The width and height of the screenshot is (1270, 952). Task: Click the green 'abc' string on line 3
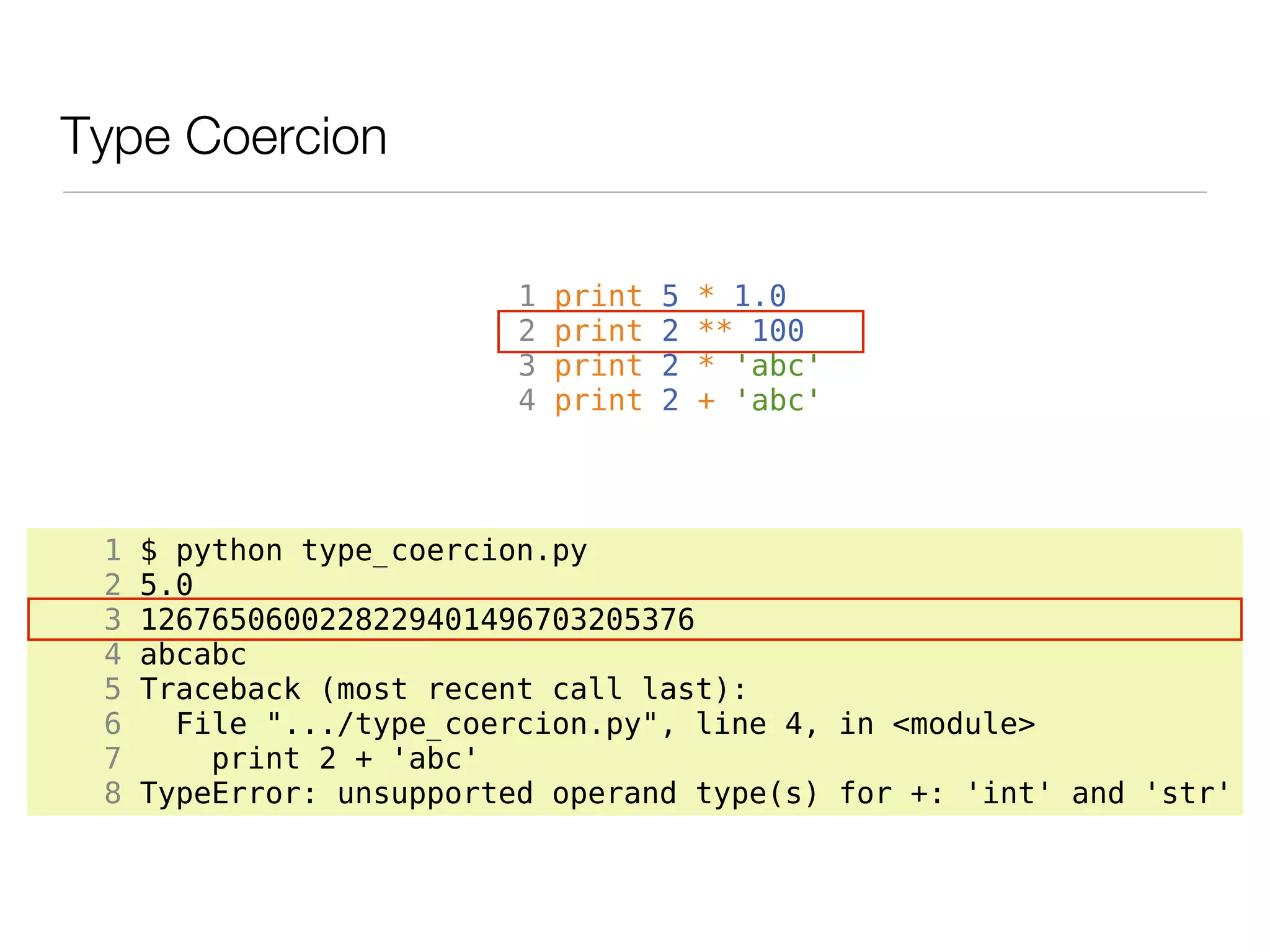(x=778, y=366)
